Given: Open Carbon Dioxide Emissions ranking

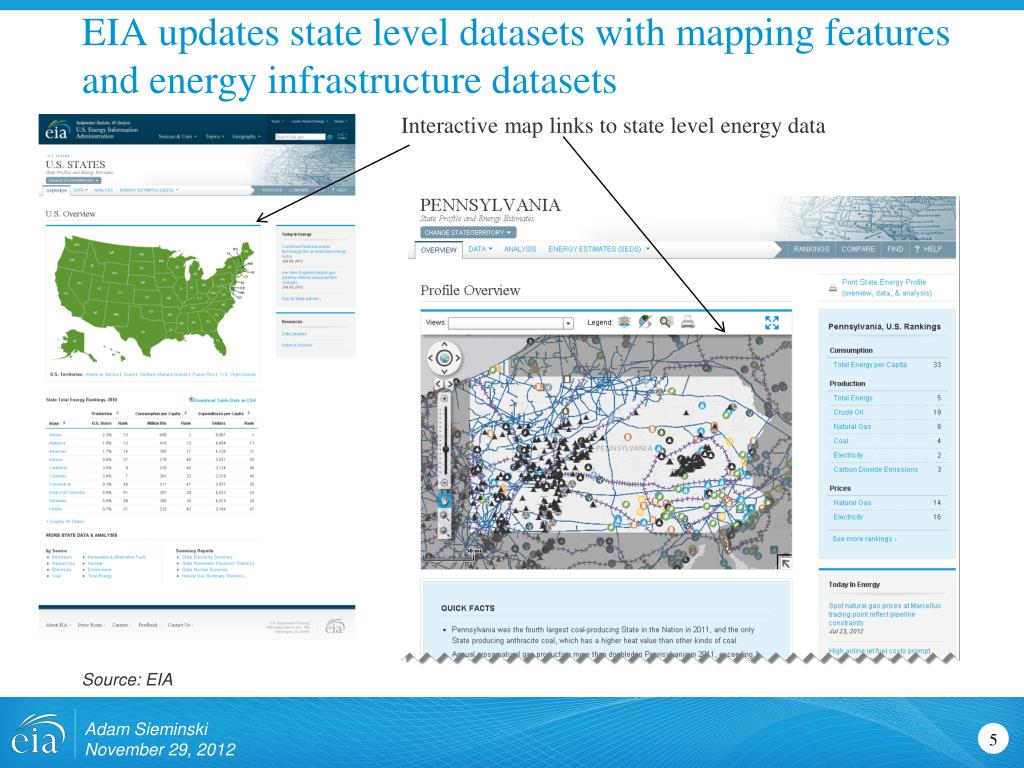Looking at the screenshot, I should tap(875, 469).
